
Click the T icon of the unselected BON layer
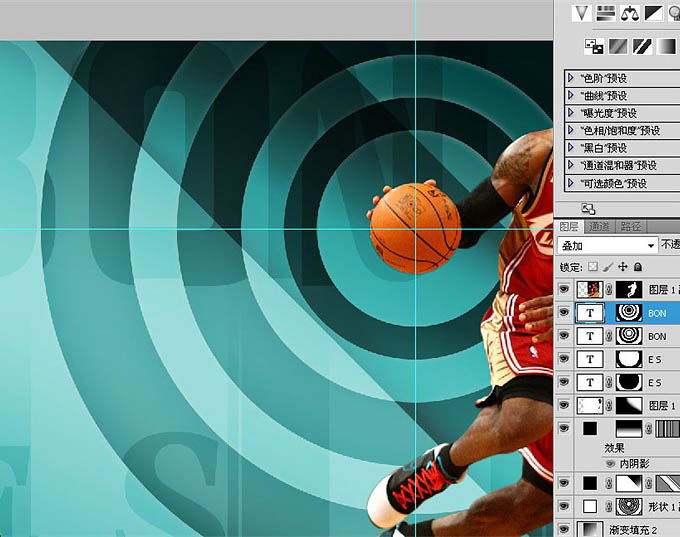(589, 336)
